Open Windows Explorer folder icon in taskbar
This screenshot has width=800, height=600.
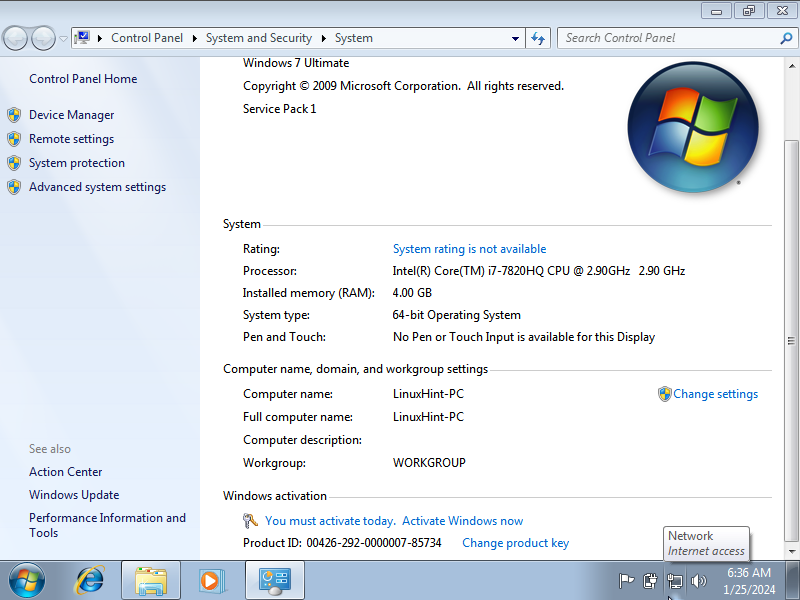pos(151,581)
